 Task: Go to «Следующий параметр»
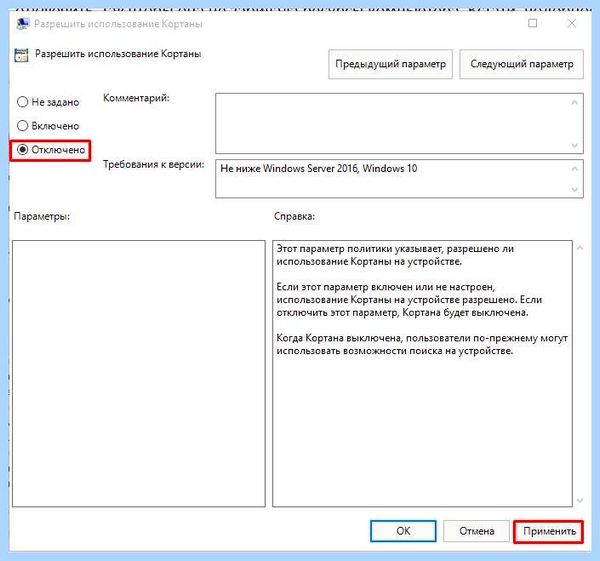point(521,64)
